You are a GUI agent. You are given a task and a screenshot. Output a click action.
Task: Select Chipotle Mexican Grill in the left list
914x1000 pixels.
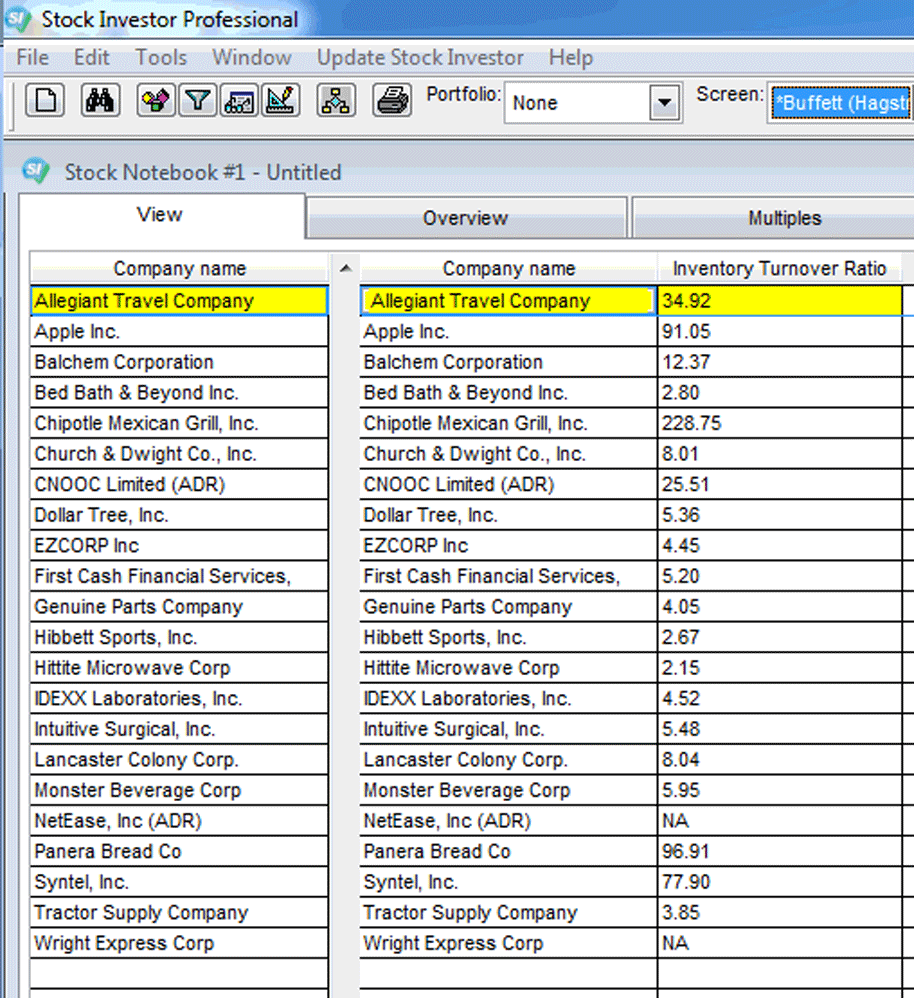pos(179,423)
